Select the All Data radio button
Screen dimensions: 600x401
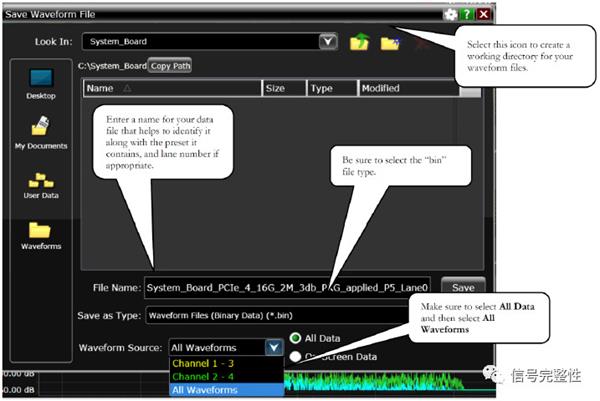click(295, 338)
